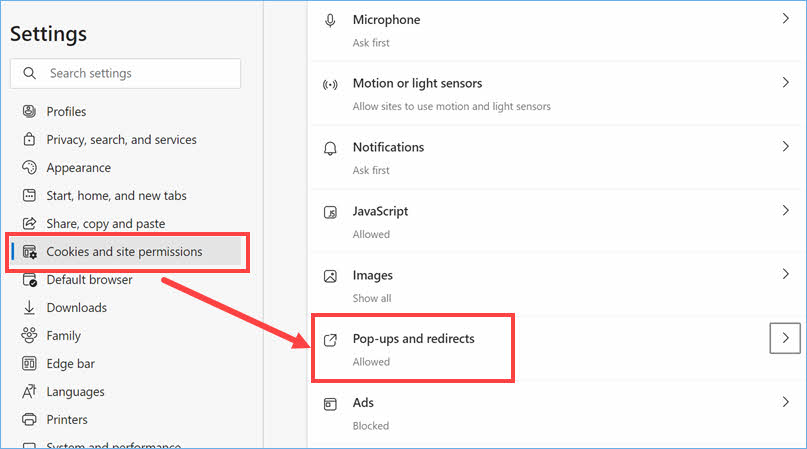Viewport: 807px width, 449px height.
Task: Expand the Ads setting chevron
Action: 785,402
